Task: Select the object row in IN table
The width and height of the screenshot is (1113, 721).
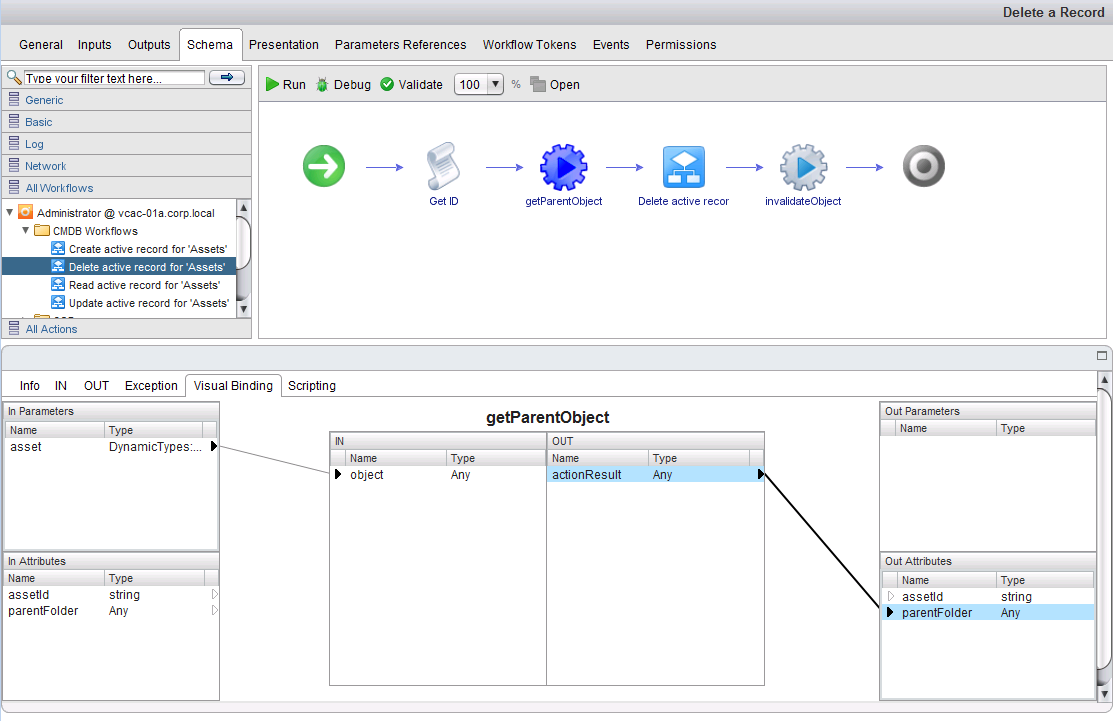Action: (438, 474)
